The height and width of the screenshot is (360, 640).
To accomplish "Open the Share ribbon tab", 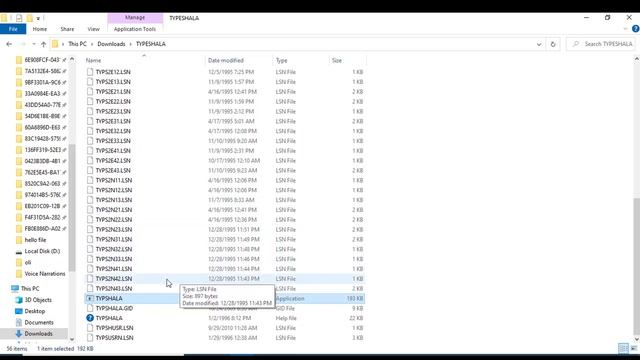I will point(67,29).
